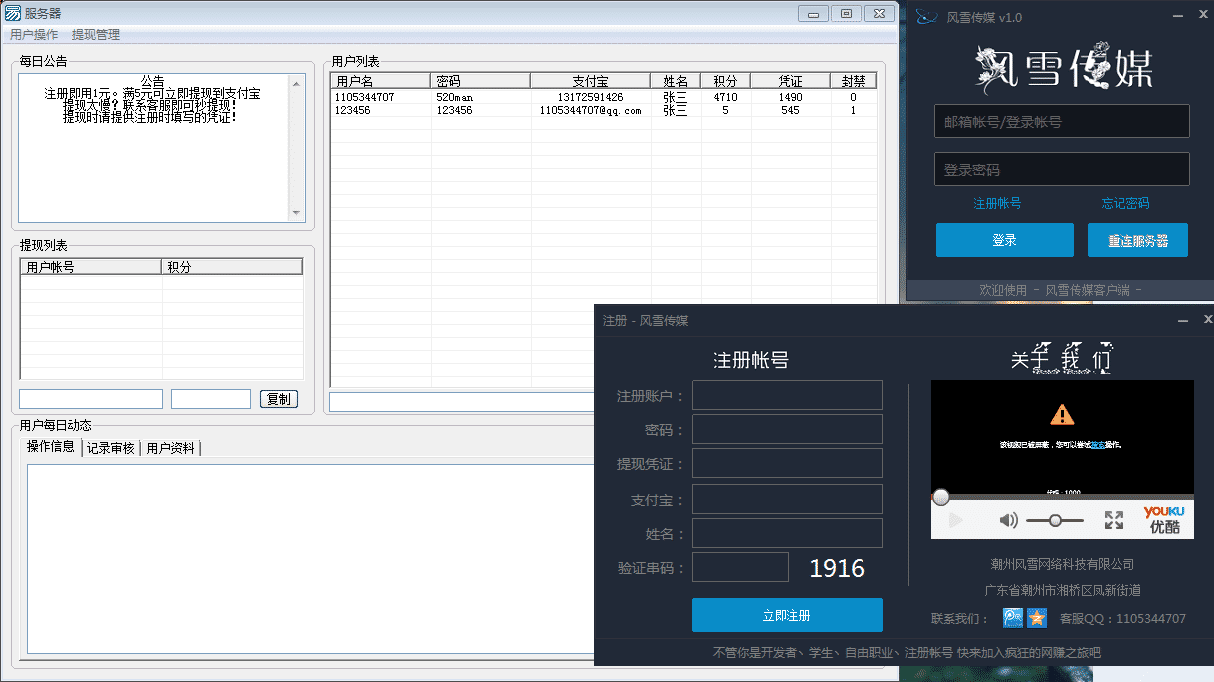Click the warning triangle in video

[x=1062, y=414]
